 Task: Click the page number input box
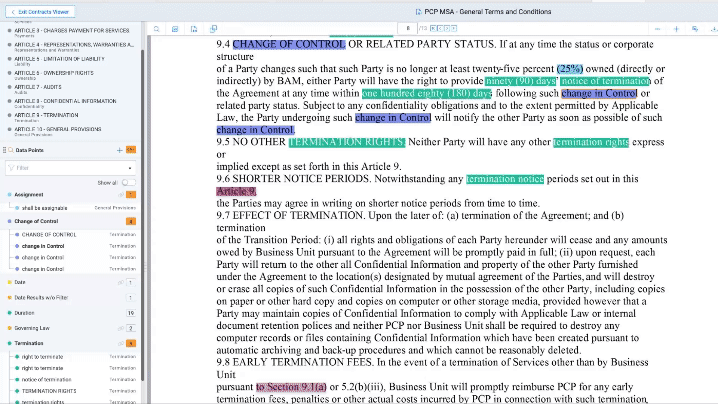click(407, 29)
